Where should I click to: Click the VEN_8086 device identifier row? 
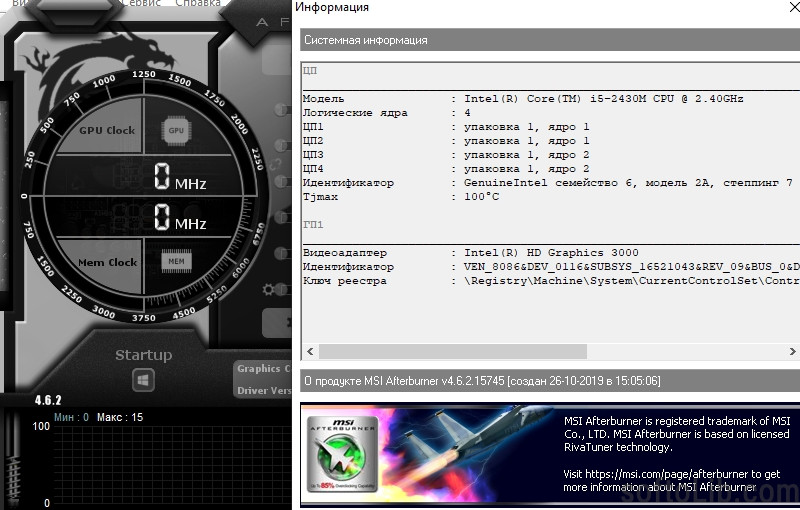pos(551,267)
